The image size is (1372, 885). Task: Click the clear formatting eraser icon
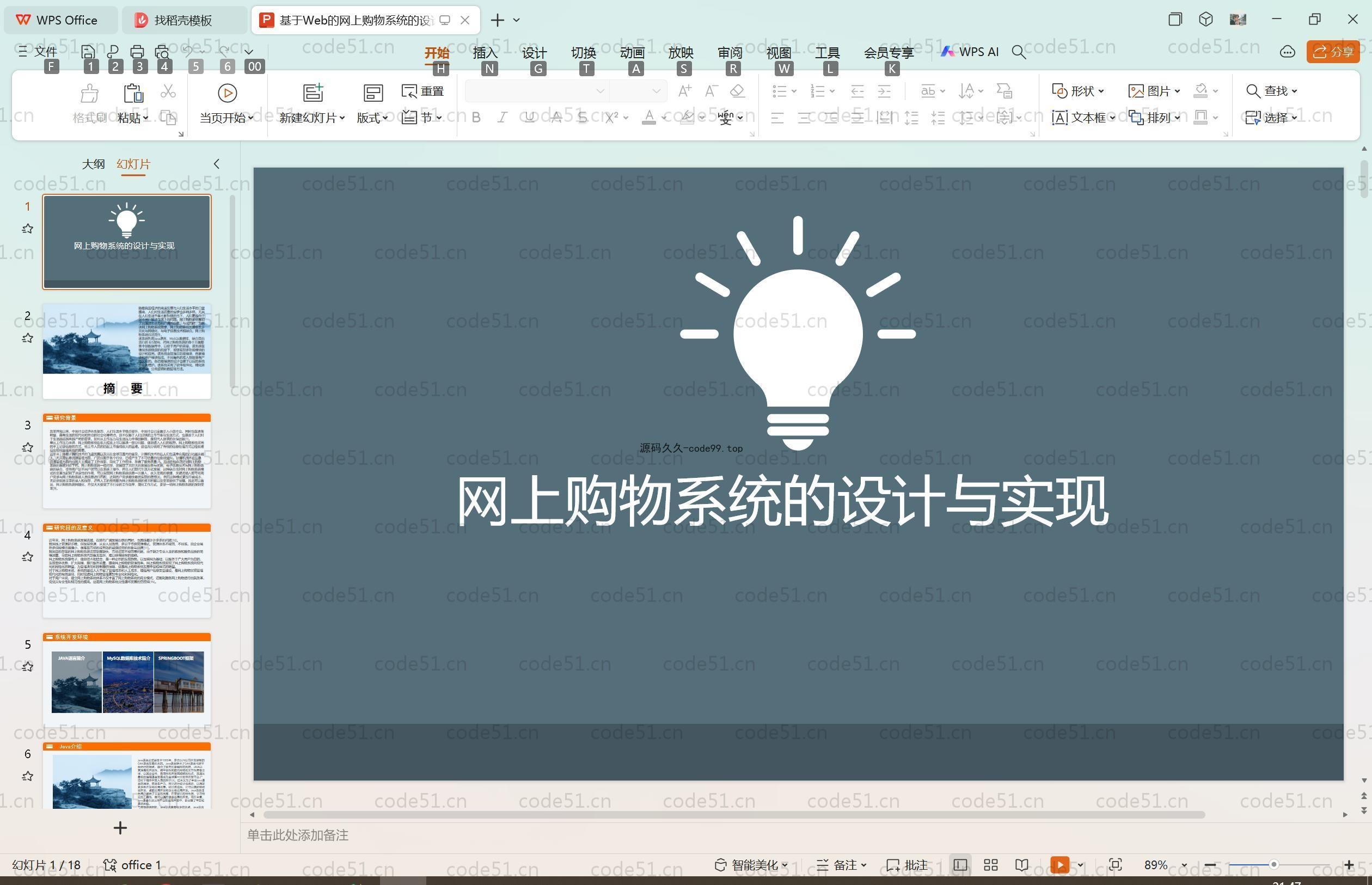737,91
